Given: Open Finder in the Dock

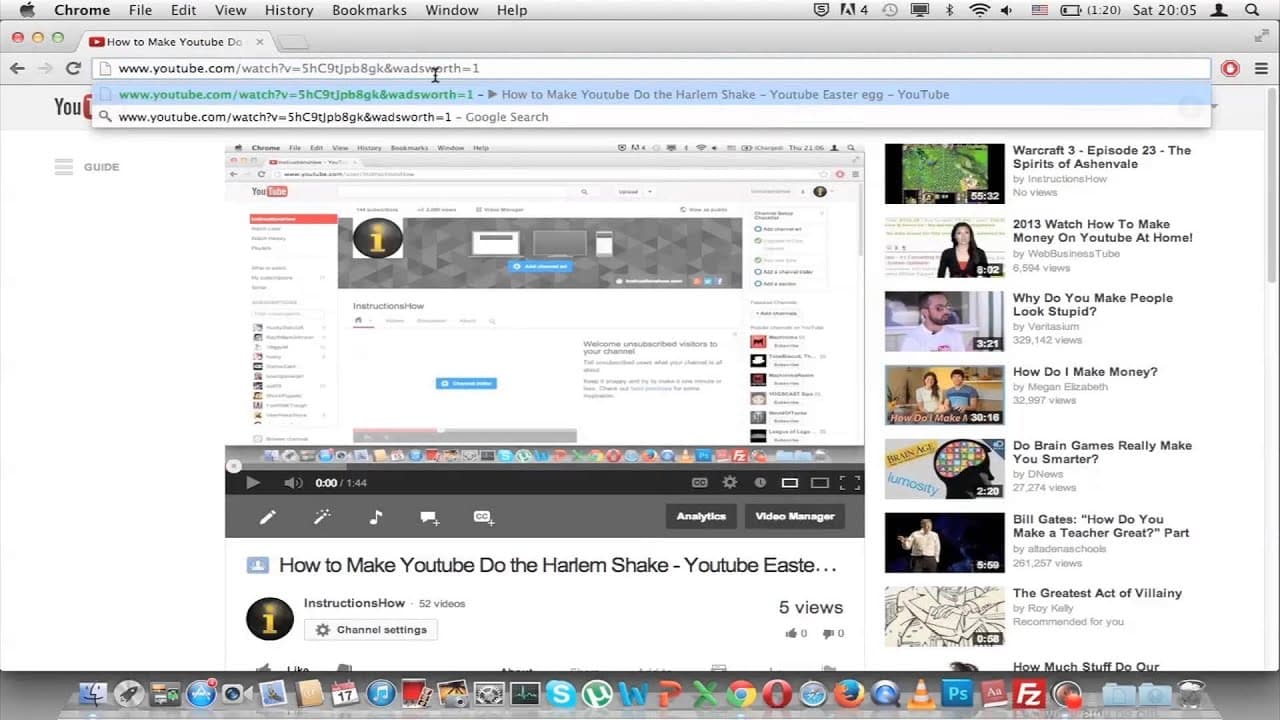Looking at the screenshot, I should [x=92, y=694].
